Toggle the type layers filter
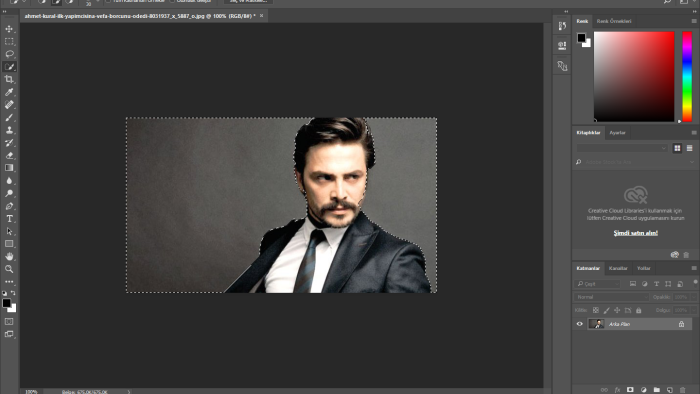The width and height of the screenshot is (700, 394). click(656, 284)
